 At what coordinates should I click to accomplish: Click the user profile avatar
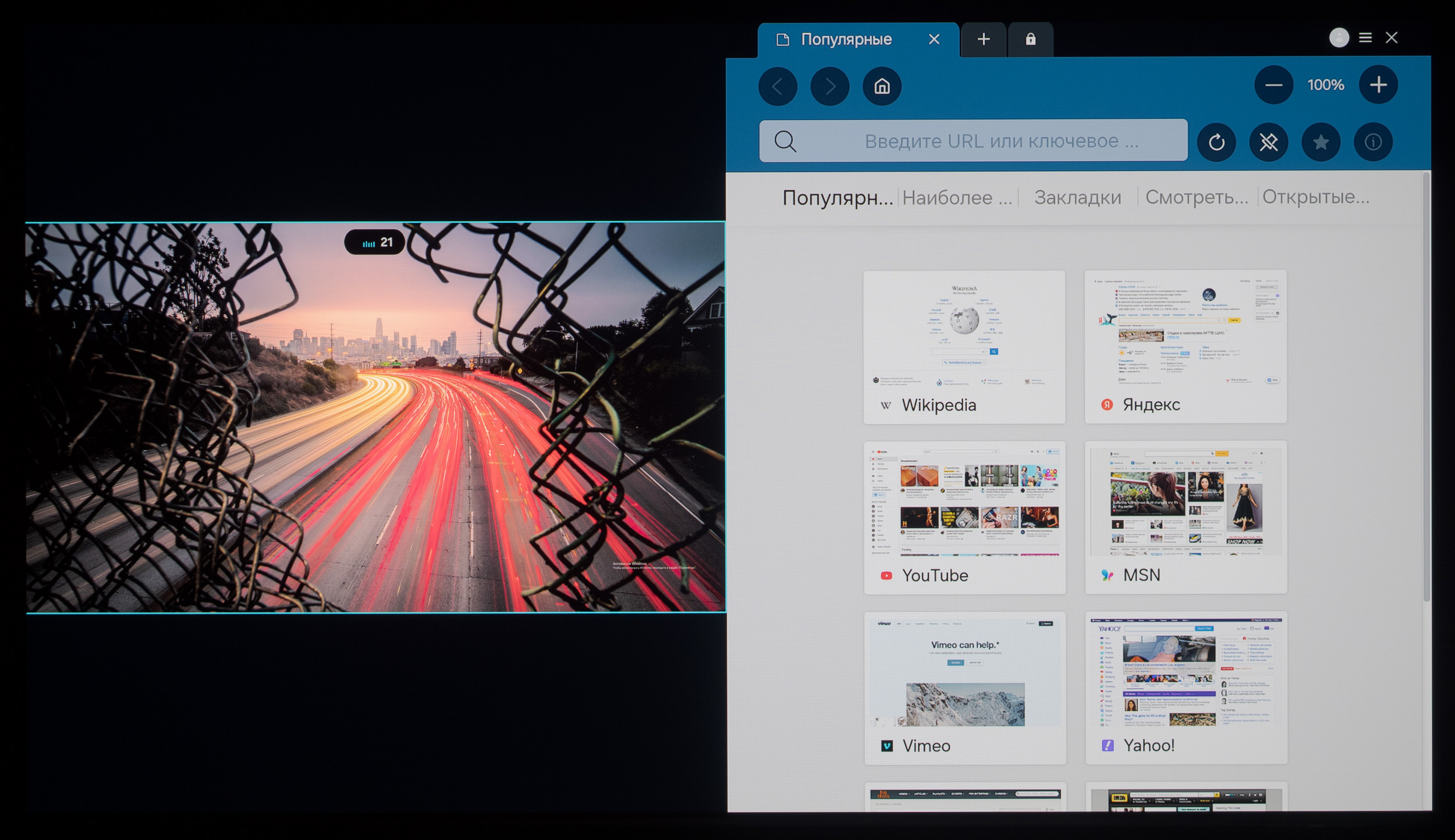pos(1339,38)
